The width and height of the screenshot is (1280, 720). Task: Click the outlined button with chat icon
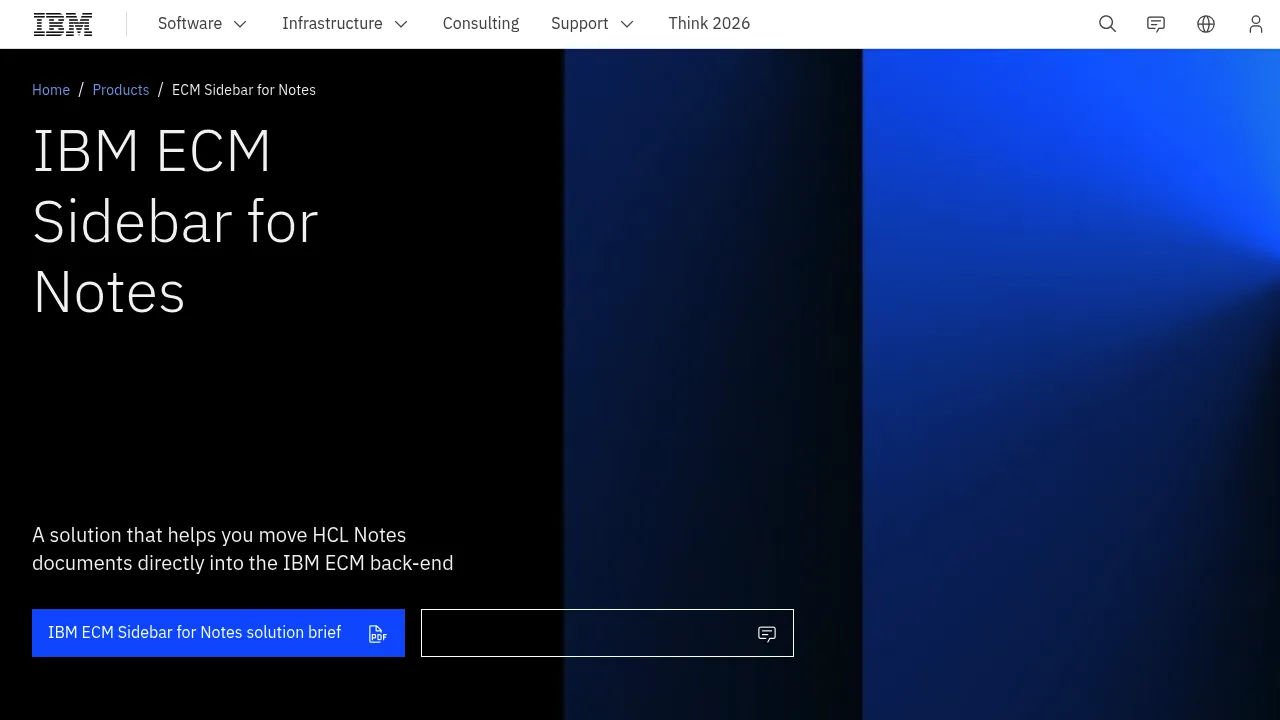click(x=607, y=633)
